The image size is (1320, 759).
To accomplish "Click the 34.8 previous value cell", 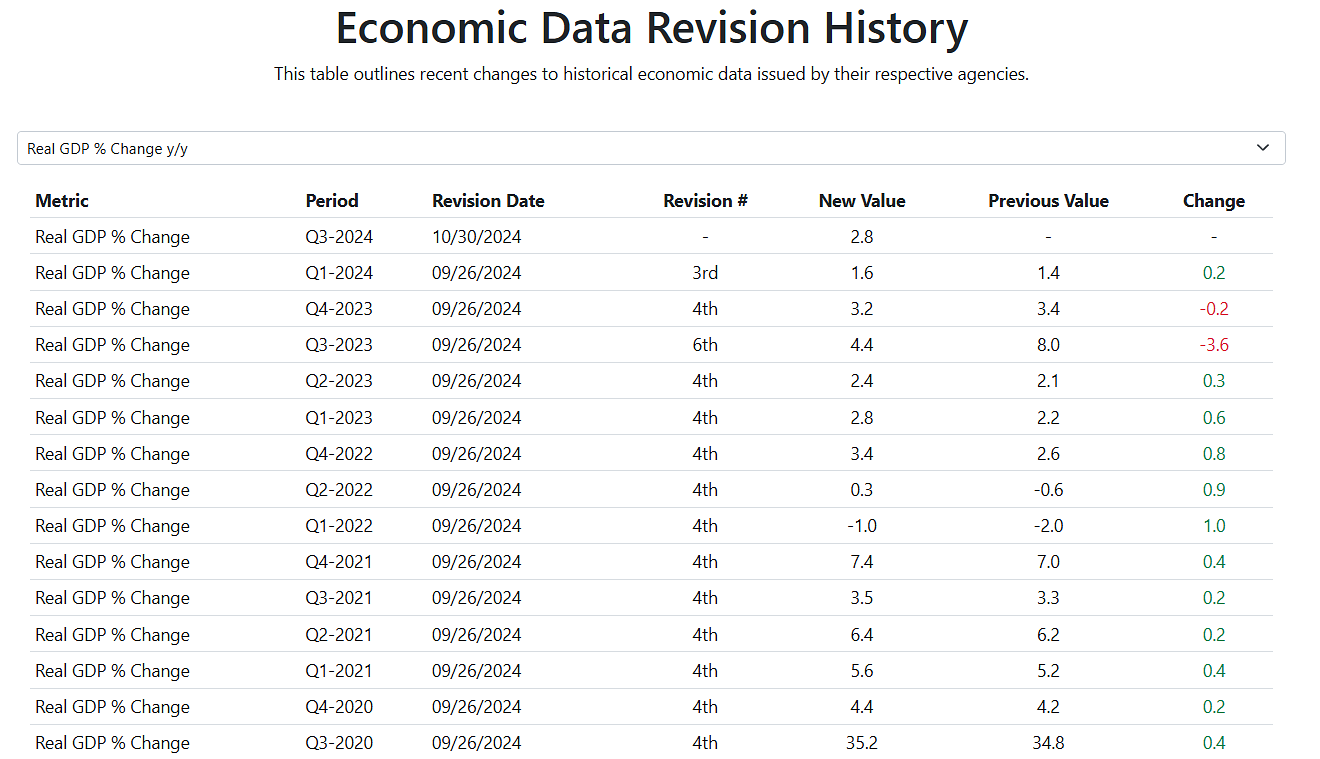I will (1048, 743).
